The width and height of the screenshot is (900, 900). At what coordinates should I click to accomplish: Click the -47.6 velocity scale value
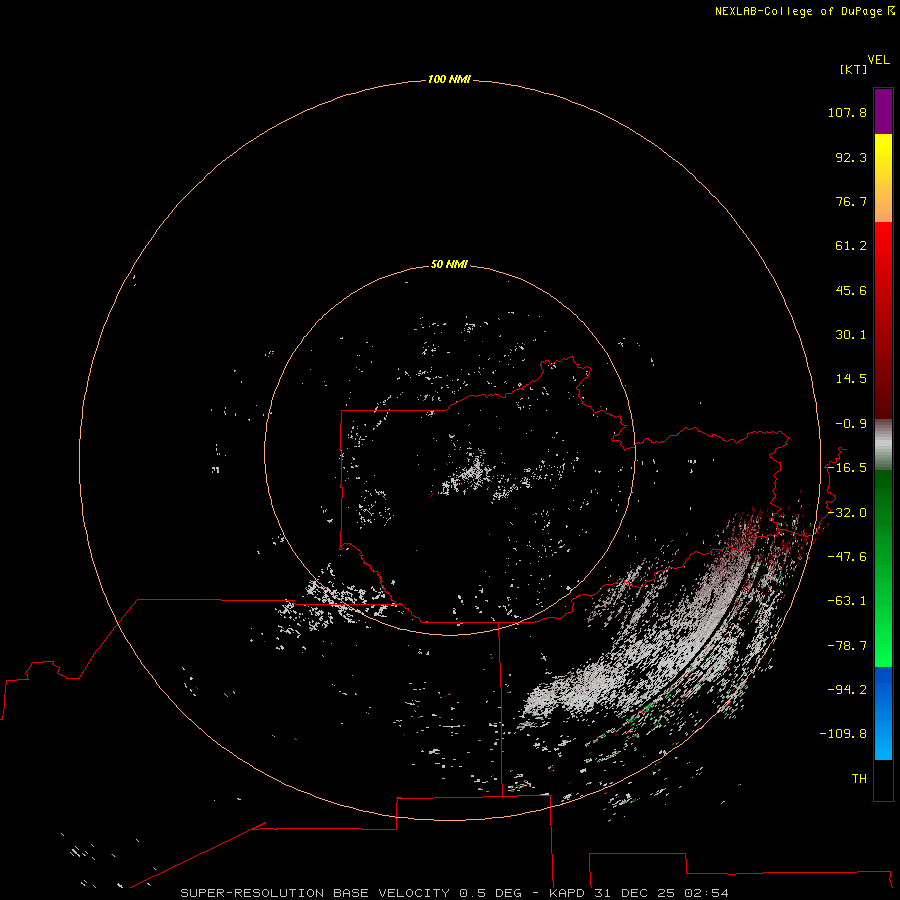[847, 557]
